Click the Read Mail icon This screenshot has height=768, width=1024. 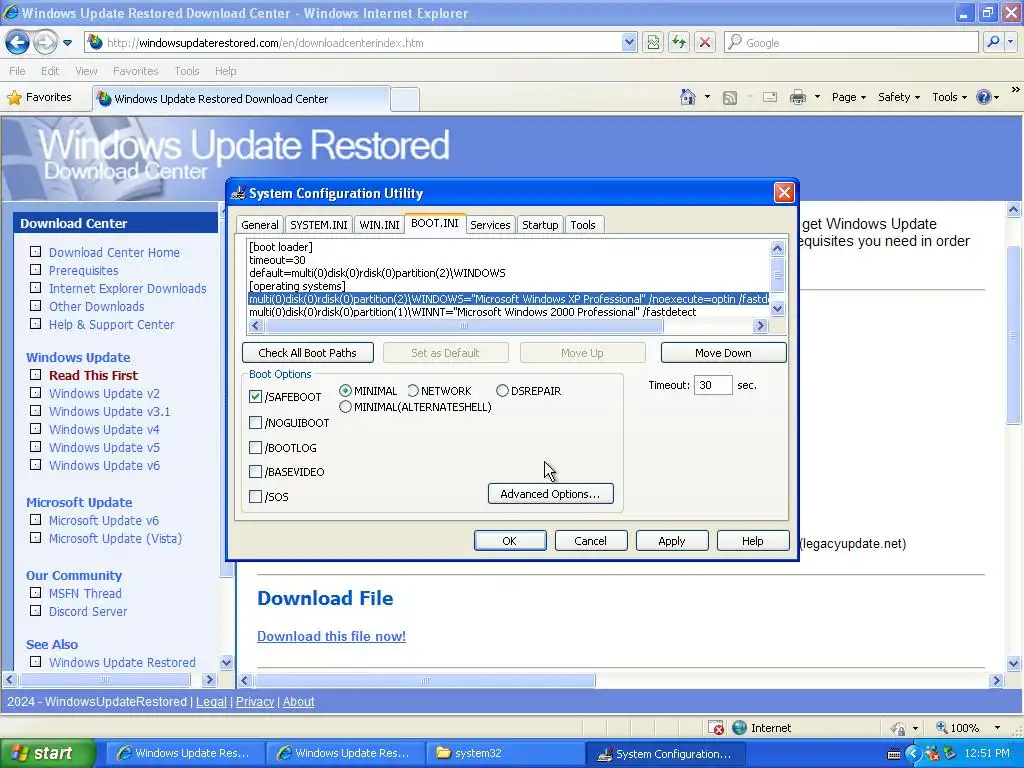pyautogui.click(x=770, y=97)
